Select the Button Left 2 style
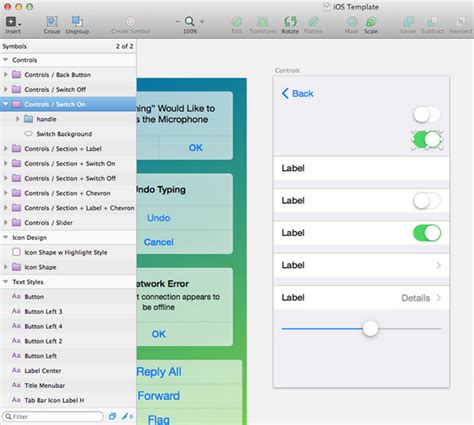Screen dimensions: 474x425 coord(68,341)
